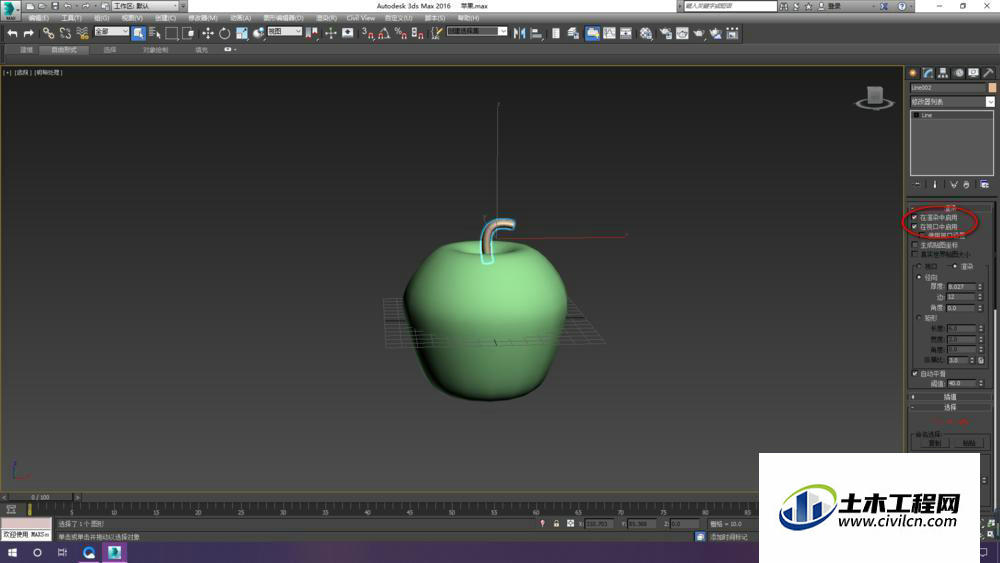Open the Modifier List dropdown

pos(952,102)
